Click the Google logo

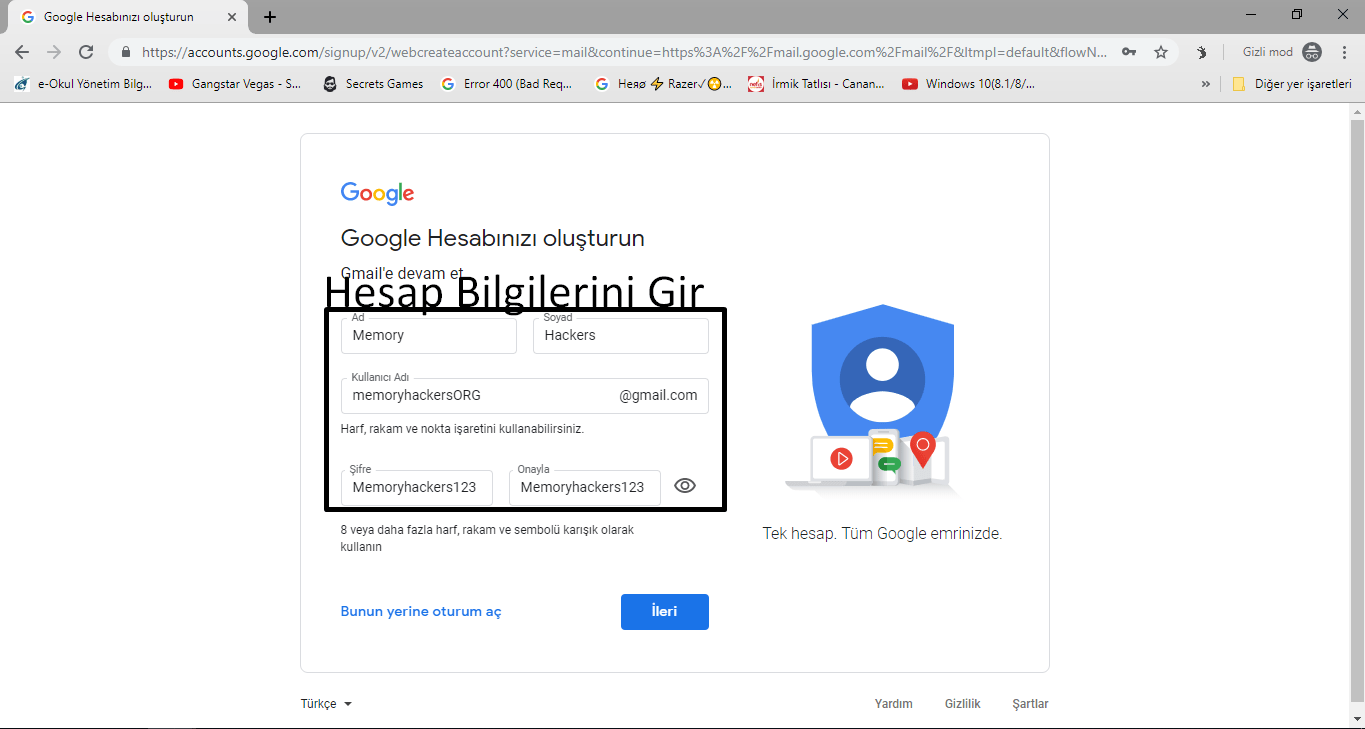(377, 193)
